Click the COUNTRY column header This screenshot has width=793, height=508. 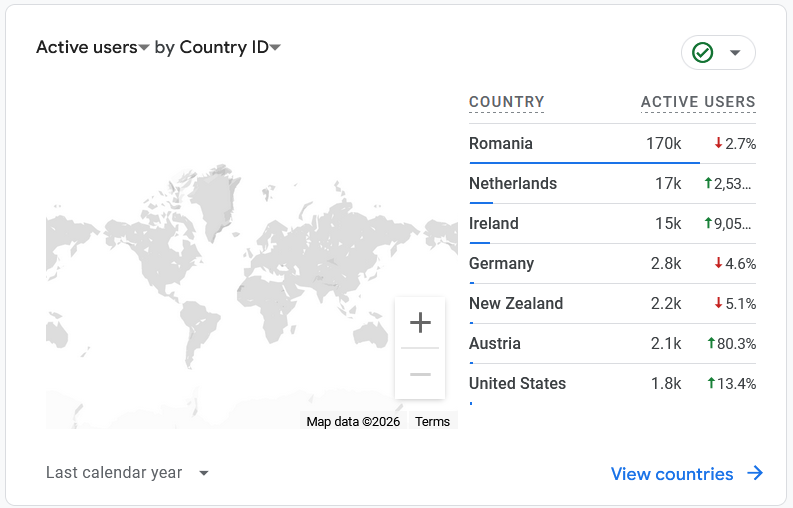[506, 102]
